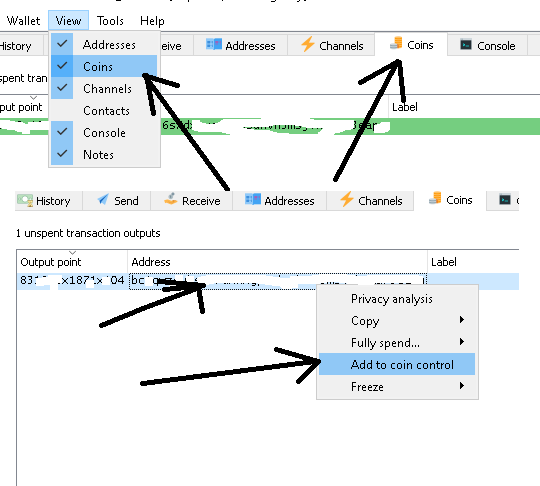Click the Coins stack icon in top tab

tap(396, 43)
